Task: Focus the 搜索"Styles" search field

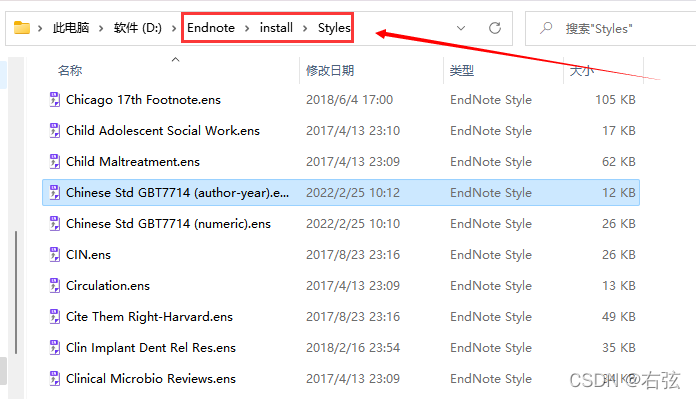Action: (x=610, y=29)
